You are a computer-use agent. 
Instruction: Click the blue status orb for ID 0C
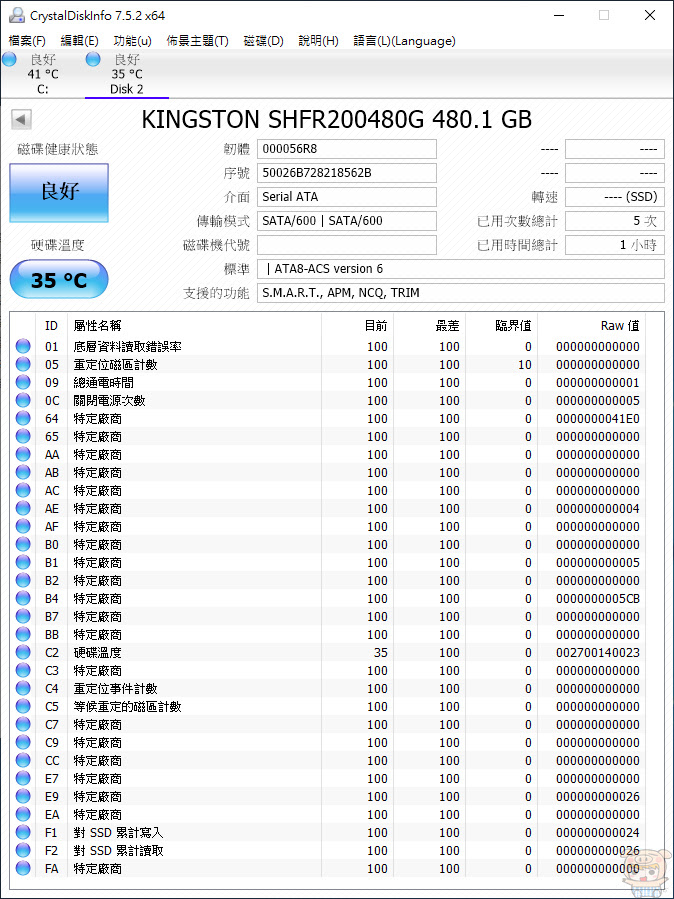23,400
